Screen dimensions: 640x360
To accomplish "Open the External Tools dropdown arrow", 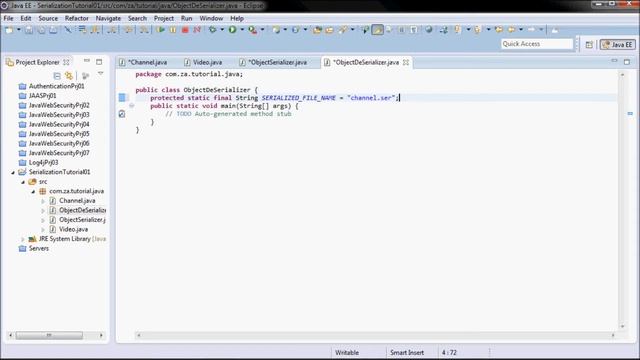I will click(x=262, y=30).
